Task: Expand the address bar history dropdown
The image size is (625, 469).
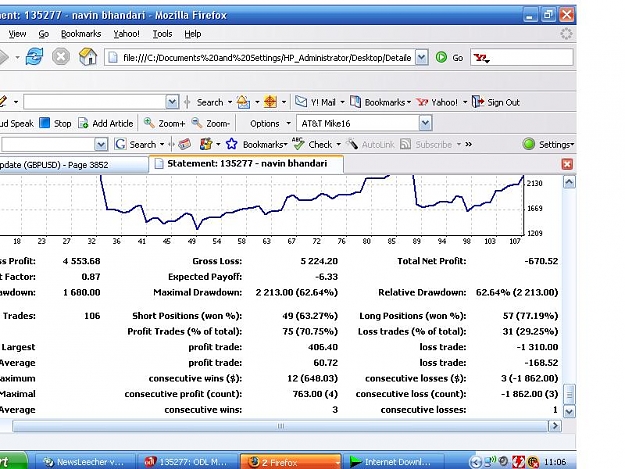Action: (422, 57)
